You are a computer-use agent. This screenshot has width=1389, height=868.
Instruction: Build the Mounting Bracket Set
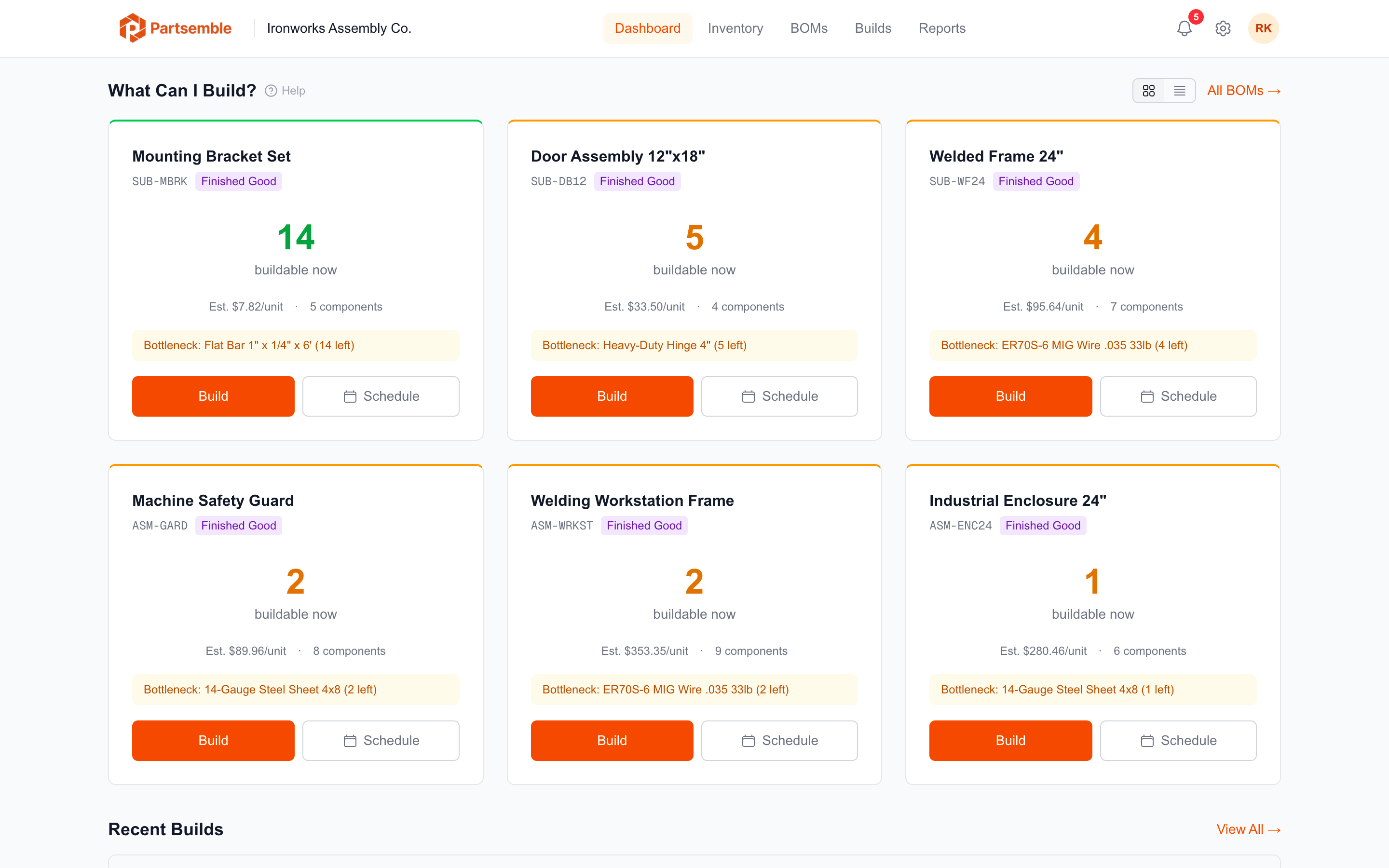[213, 396]
